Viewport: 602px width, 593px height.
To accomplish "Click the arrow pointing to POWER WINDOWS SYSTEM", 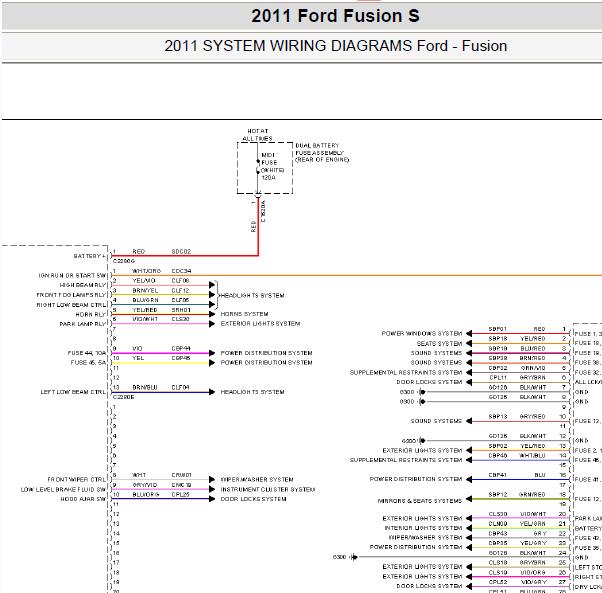I will click(x=469, y=334).
